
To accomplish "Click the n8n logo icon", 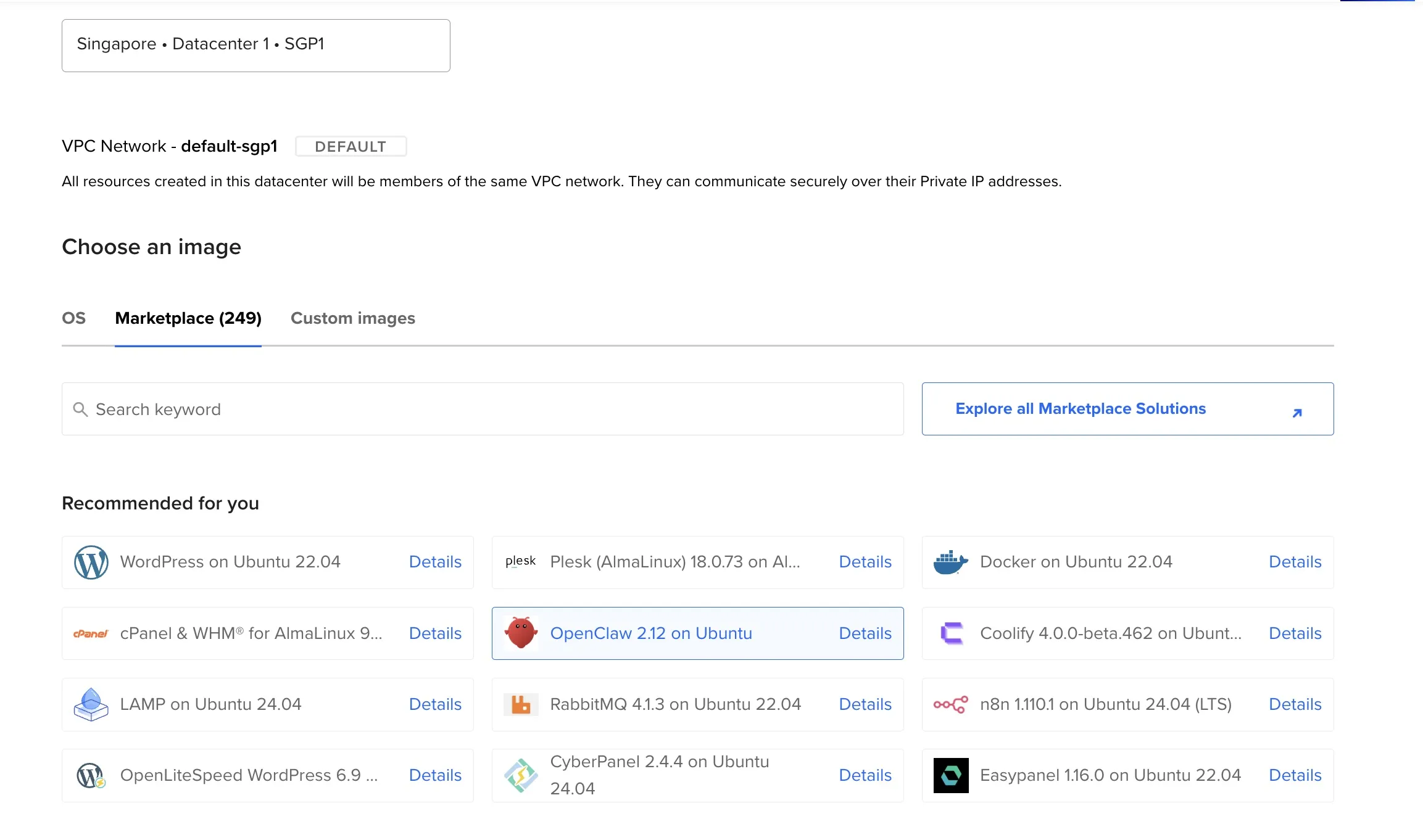I will click(x=950, y=704).
